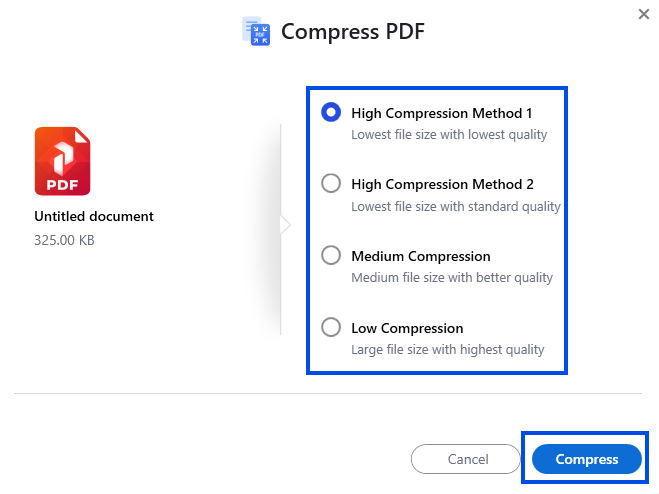Select High Compression Method 1 radio button

(331, 113)
